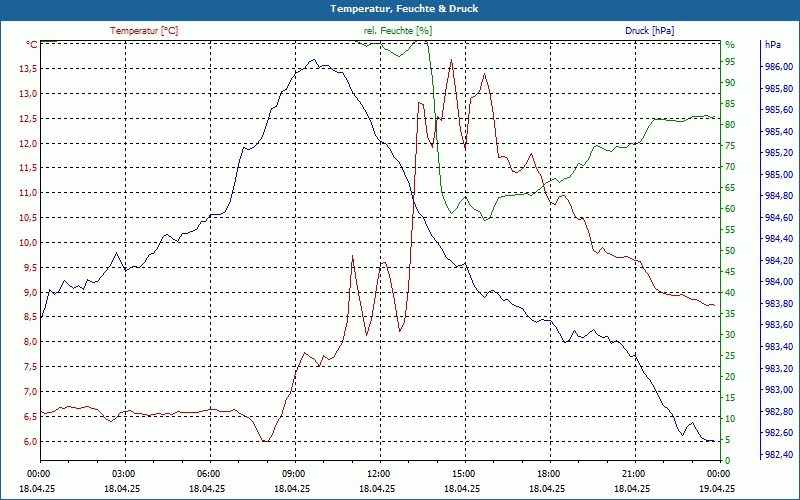This screenshot has width=800, height=500.
Task: Click the green "95" humidity axis value
Action: point(730,62)
